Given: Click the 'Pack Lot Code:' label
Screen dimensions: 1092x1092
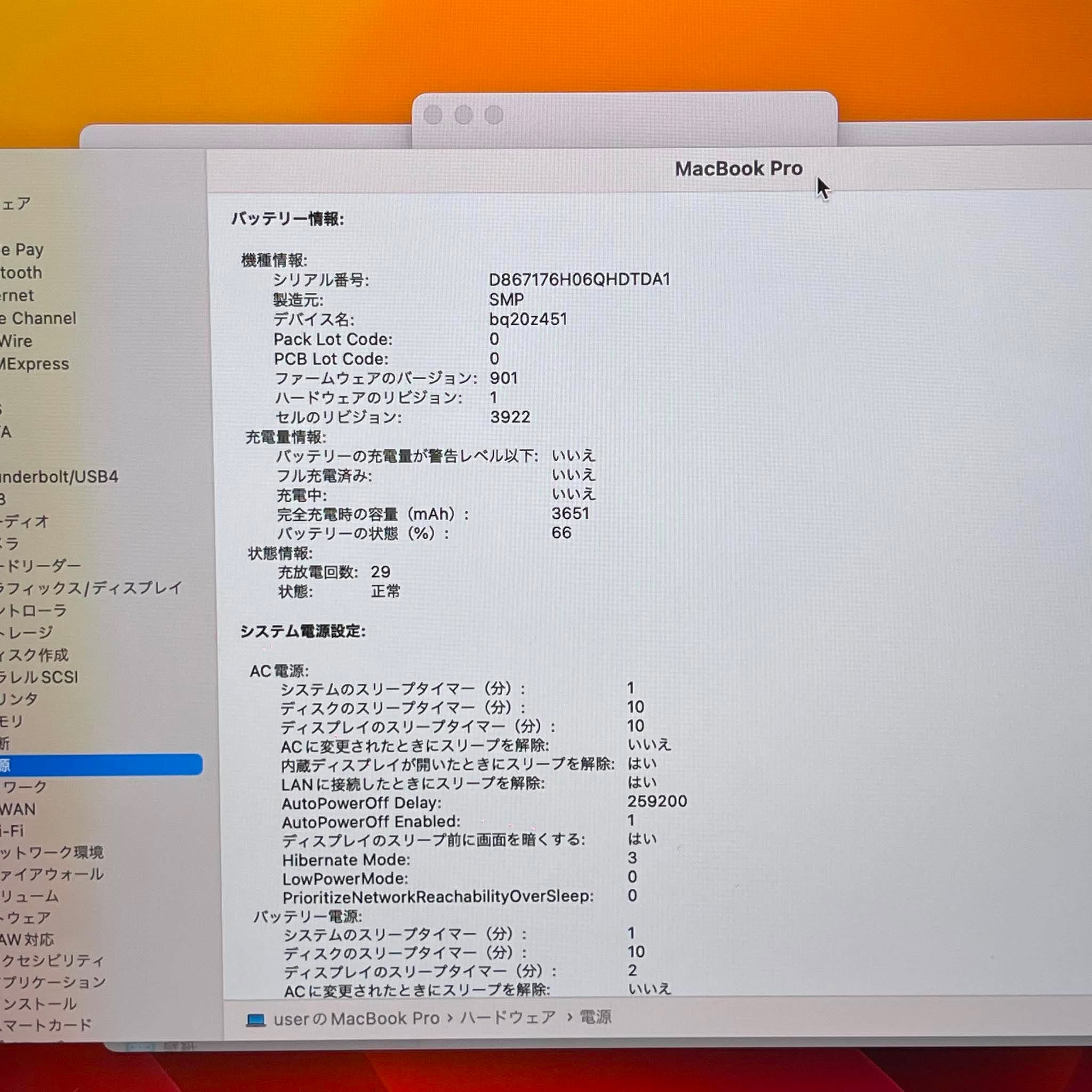Looking at the screenshot, I should click(333, 339).
